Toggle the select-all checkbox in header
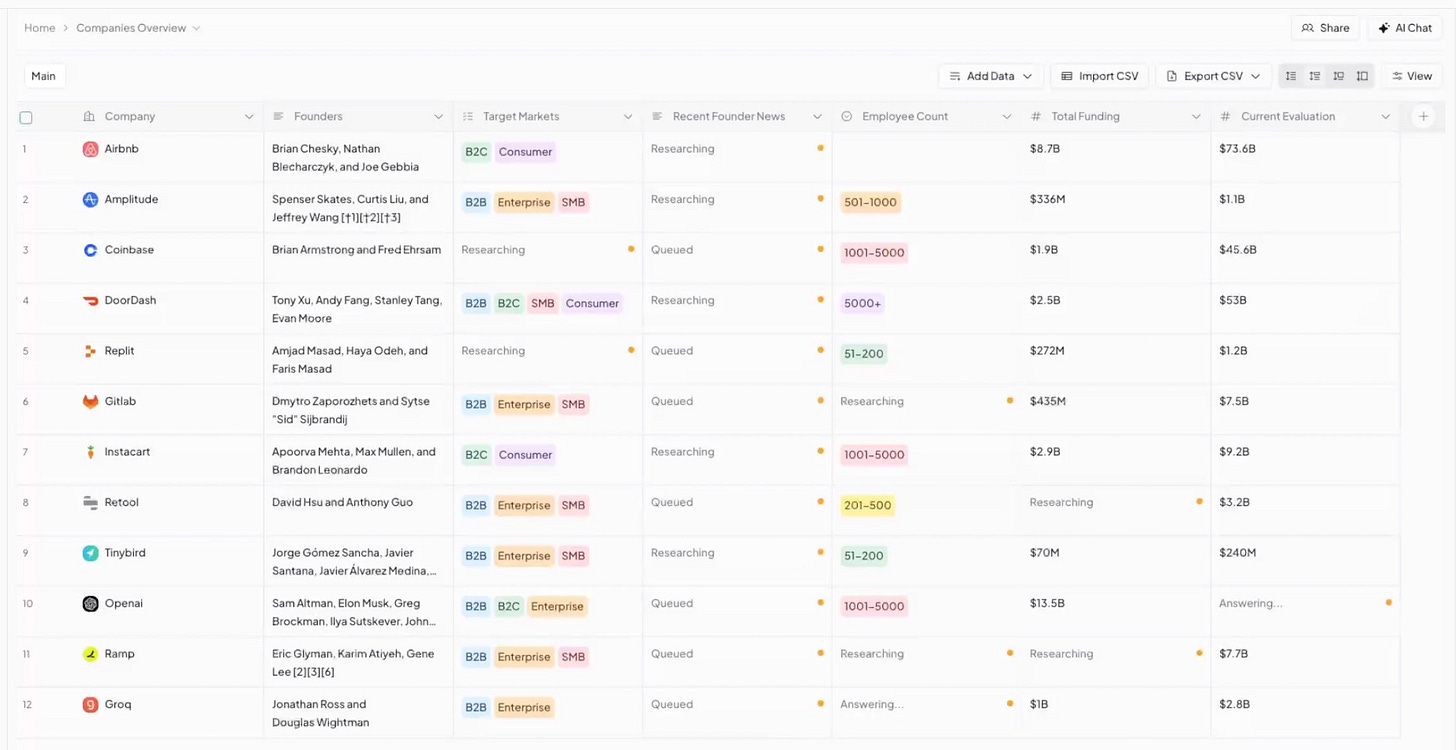Image resolution: width=1456 pixels, height=750 pixels. pos(26,118)
